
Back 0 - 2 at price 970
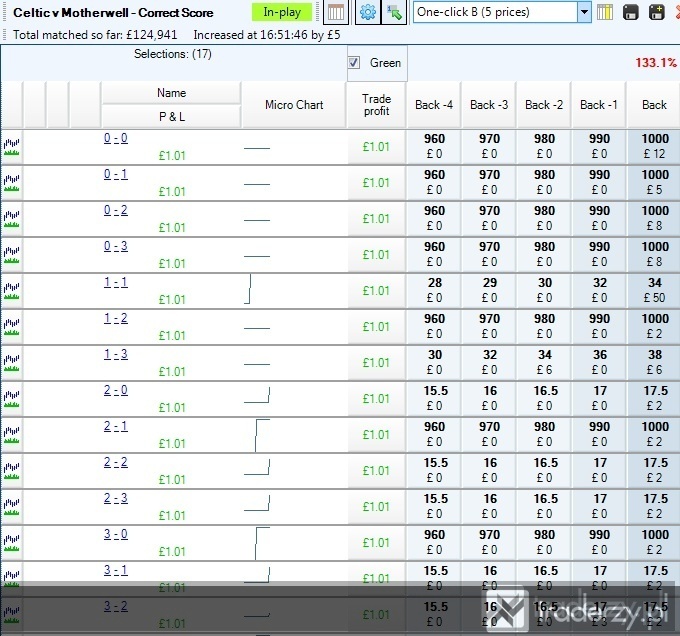[489, 219]
